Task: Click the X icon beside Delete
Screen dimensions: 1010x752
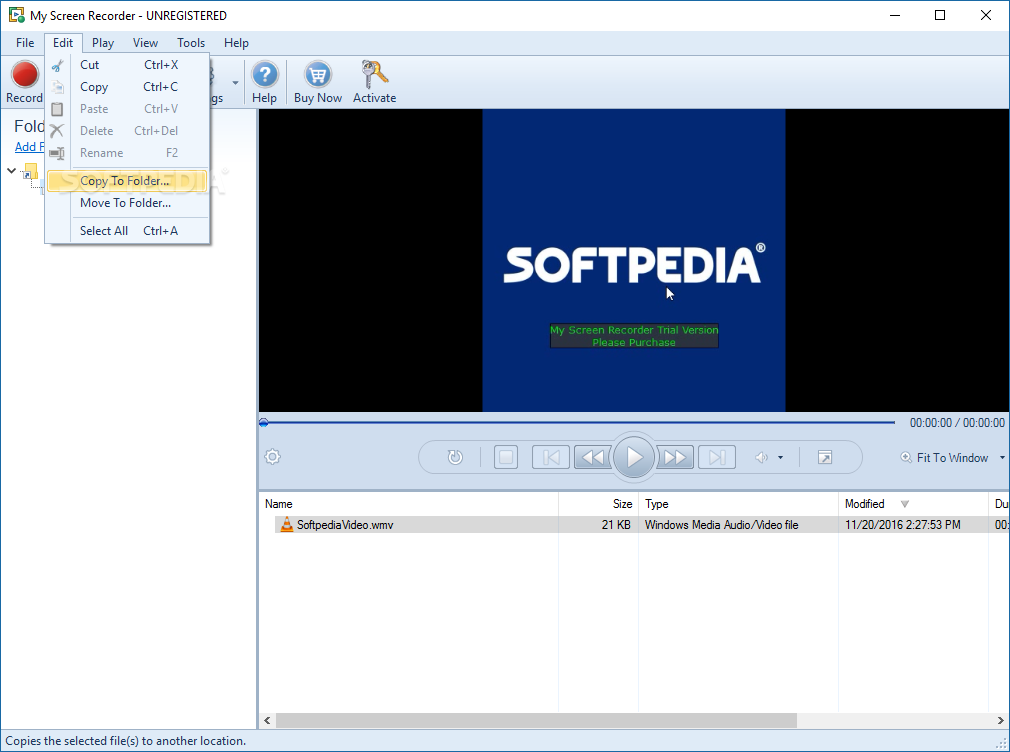Action: click(x=57, y=131)
